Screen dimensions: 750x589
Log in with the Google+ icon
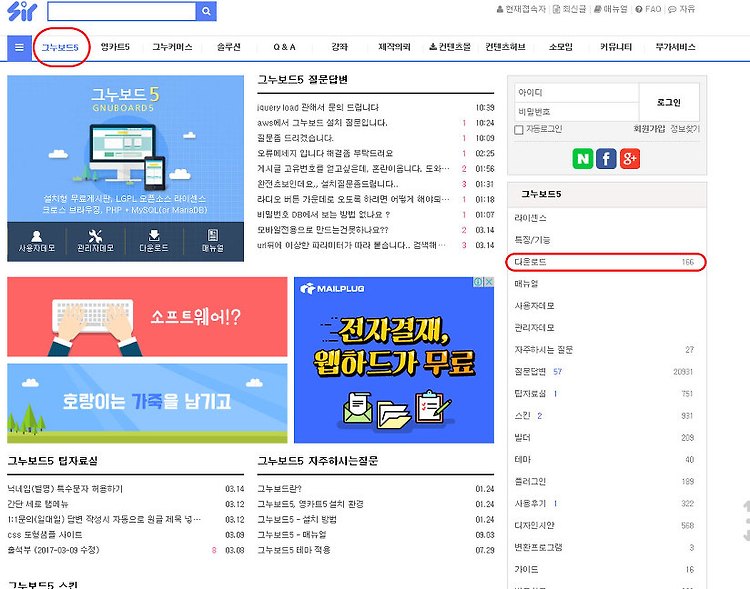(x=629, y=159)
